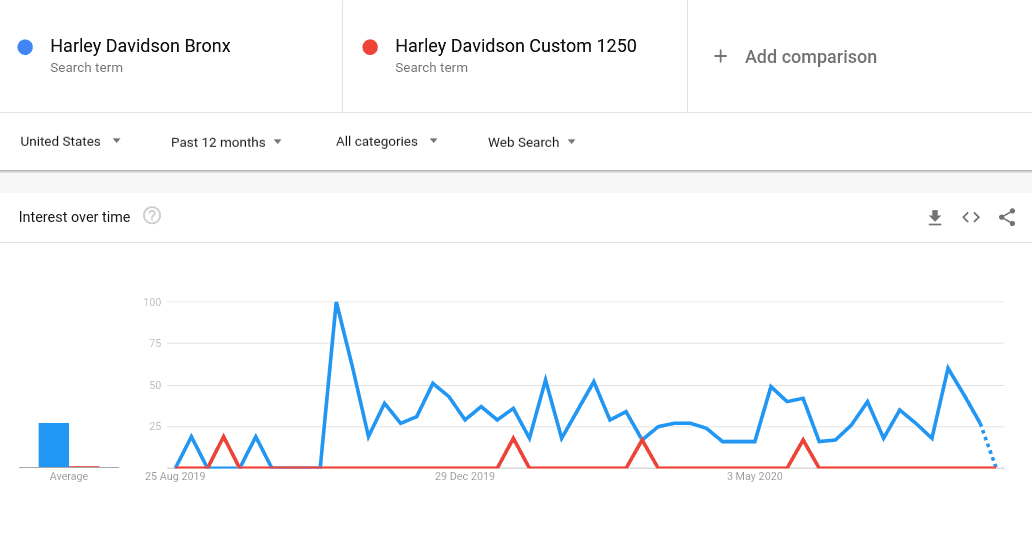Open the Interest over time help icon
1032x544 pixels.
pyautogui.click(x=152, y=216)
